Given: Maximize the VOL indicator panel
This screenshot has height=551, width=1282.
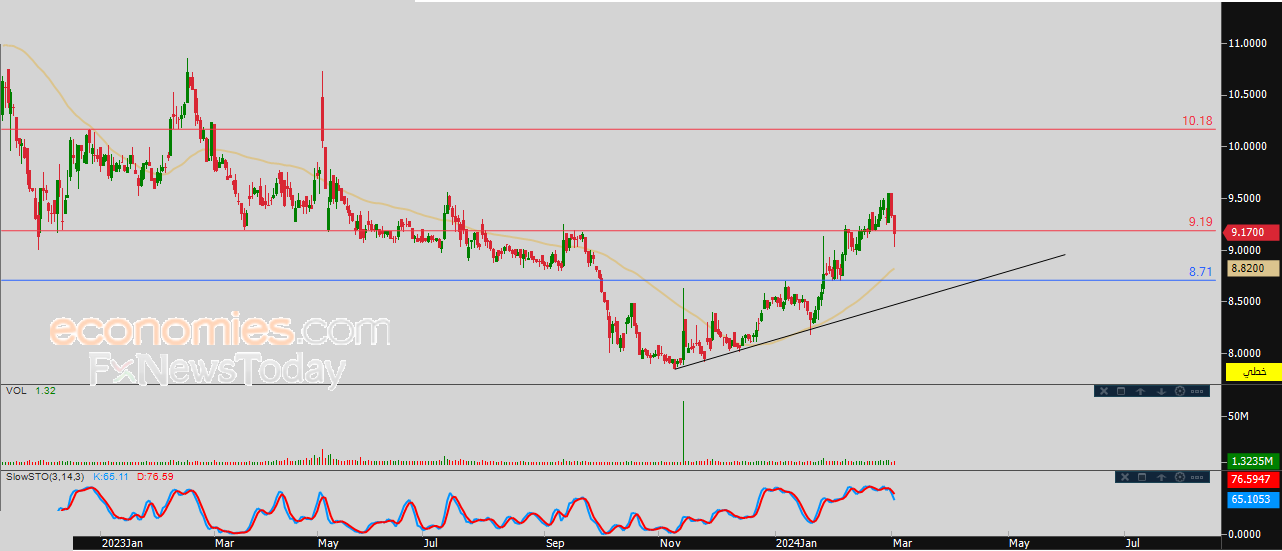Looking at the screenshot, I should pyautogui.click(x=1121, y=391).
